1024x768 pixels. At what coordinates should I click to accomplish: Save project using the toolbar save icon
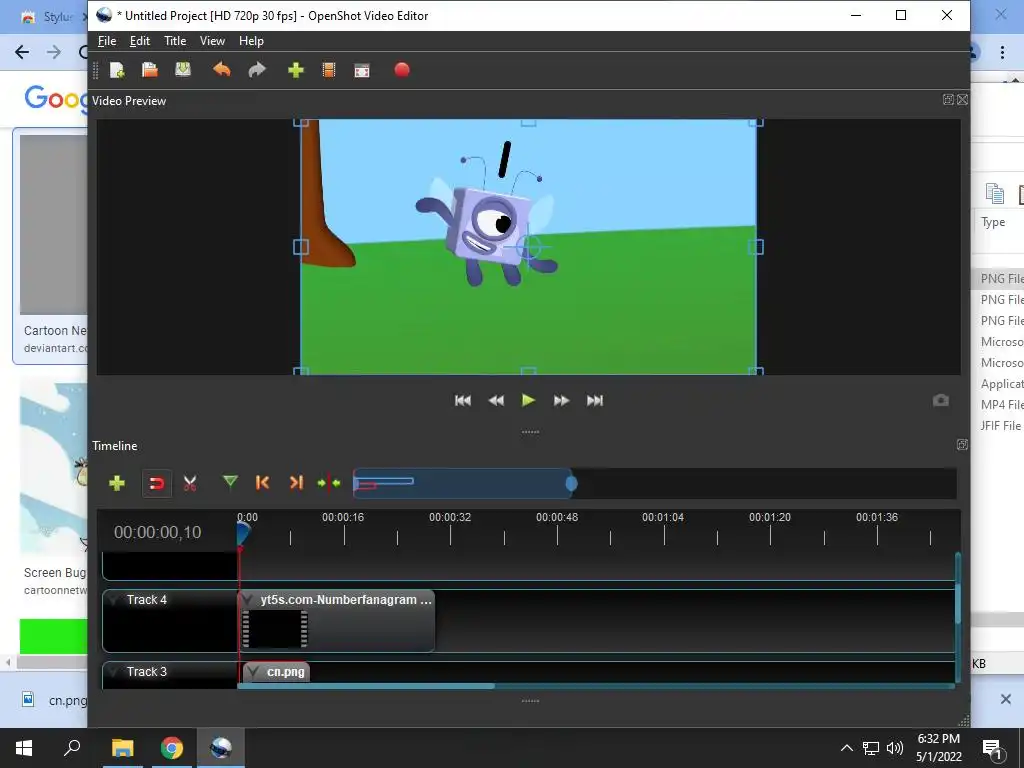point(183,70)
